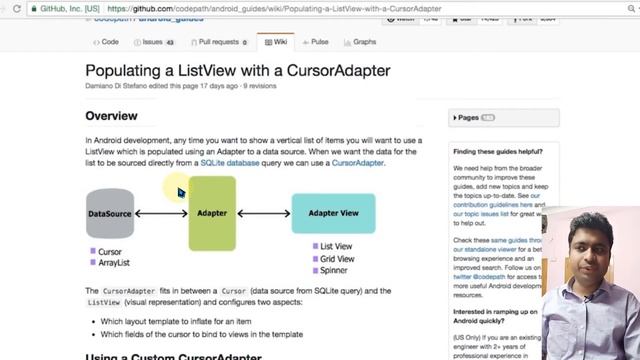Open the Issues tab

click(154, 42)
